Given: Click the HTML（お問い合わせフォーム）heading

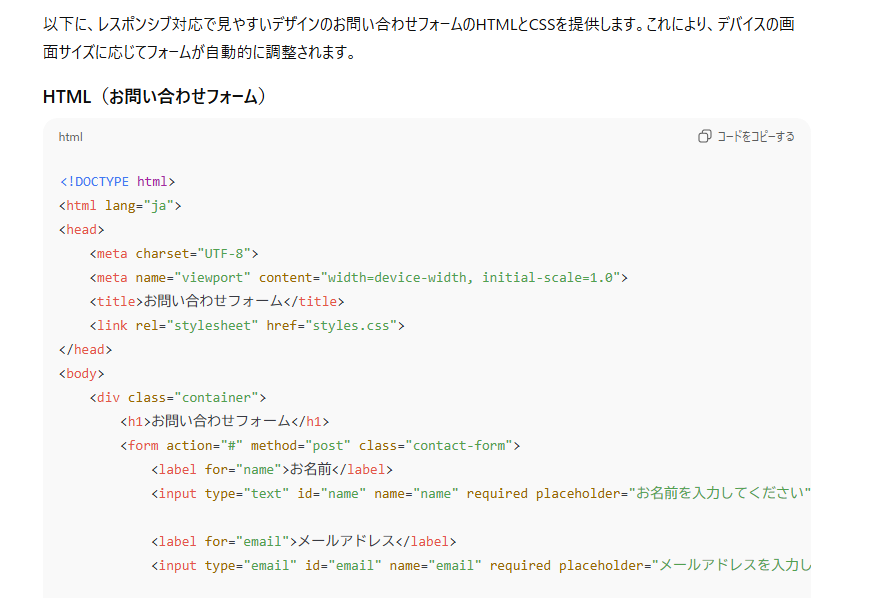Looking at the screenshot, I should (157, 97).
